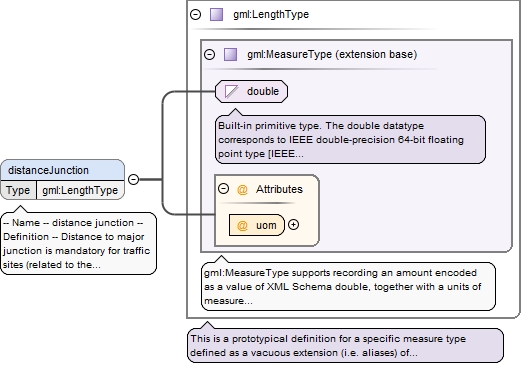Expand the uom attribute details
522x366 pixels.
point(293,225)
